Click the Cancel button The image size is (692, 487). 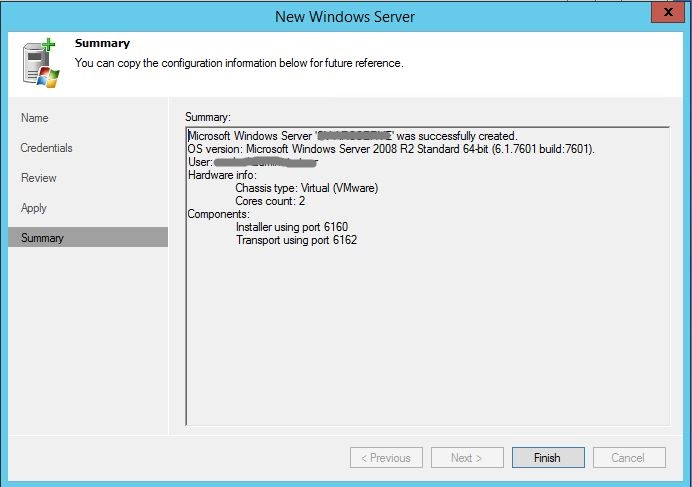(x=629, y=457)
